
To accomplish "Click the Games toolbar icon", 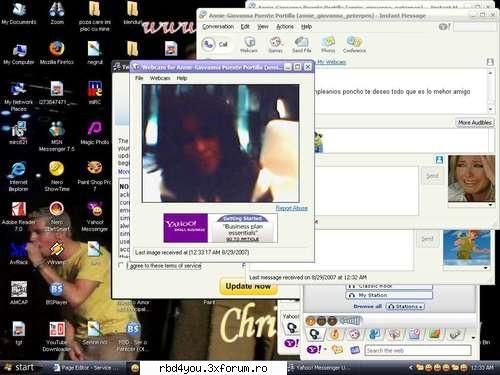I will click(x=276, y=45).
